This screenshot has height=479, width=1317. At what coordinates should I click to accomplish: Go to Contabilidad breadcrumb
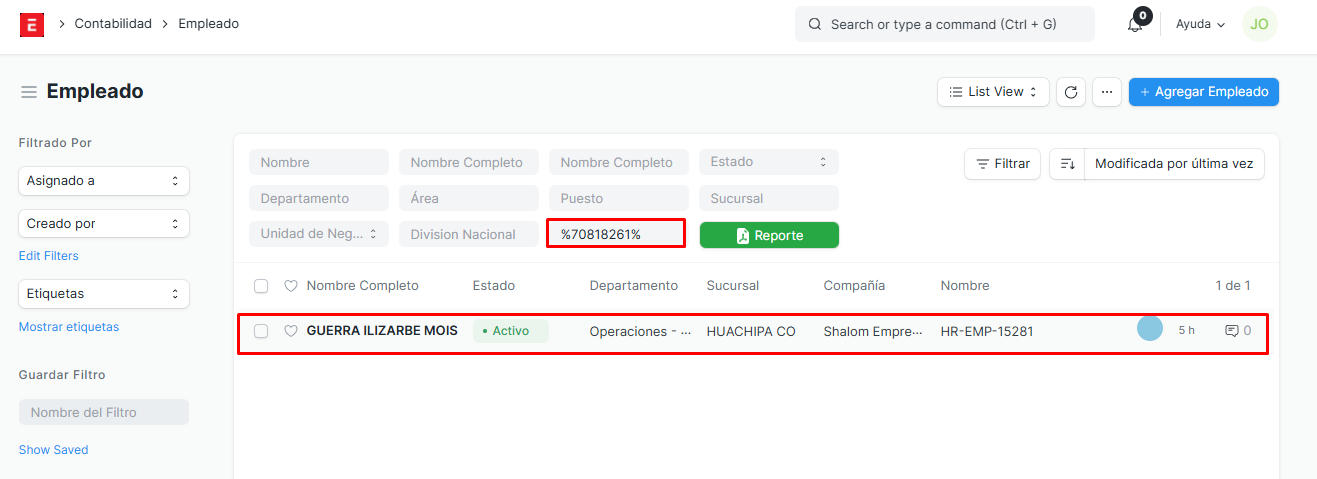tap(113, 23)
